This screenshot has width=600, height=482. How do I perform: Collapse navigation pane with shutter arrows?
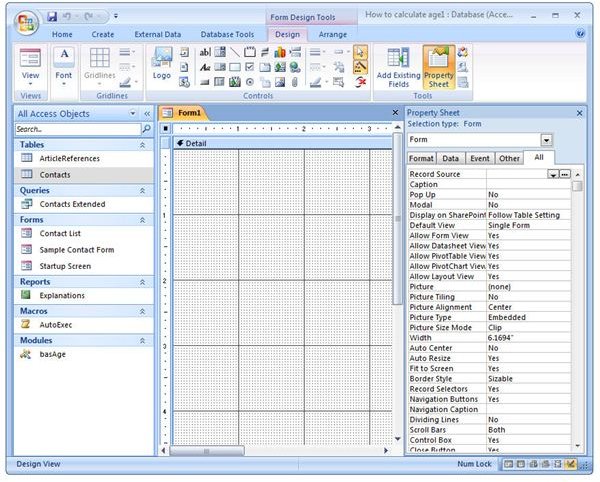tap(147, 114)
